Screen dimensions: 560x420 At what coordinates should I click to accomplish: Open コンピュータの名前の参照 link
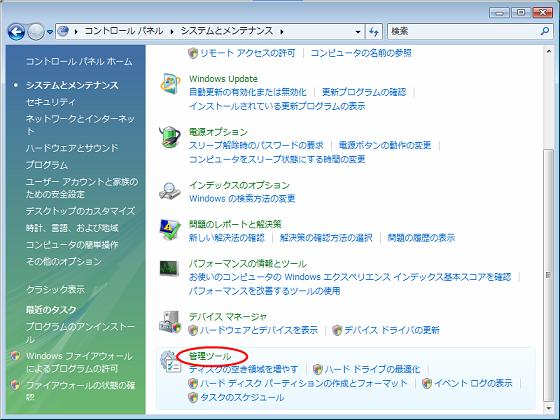(361, 53)
